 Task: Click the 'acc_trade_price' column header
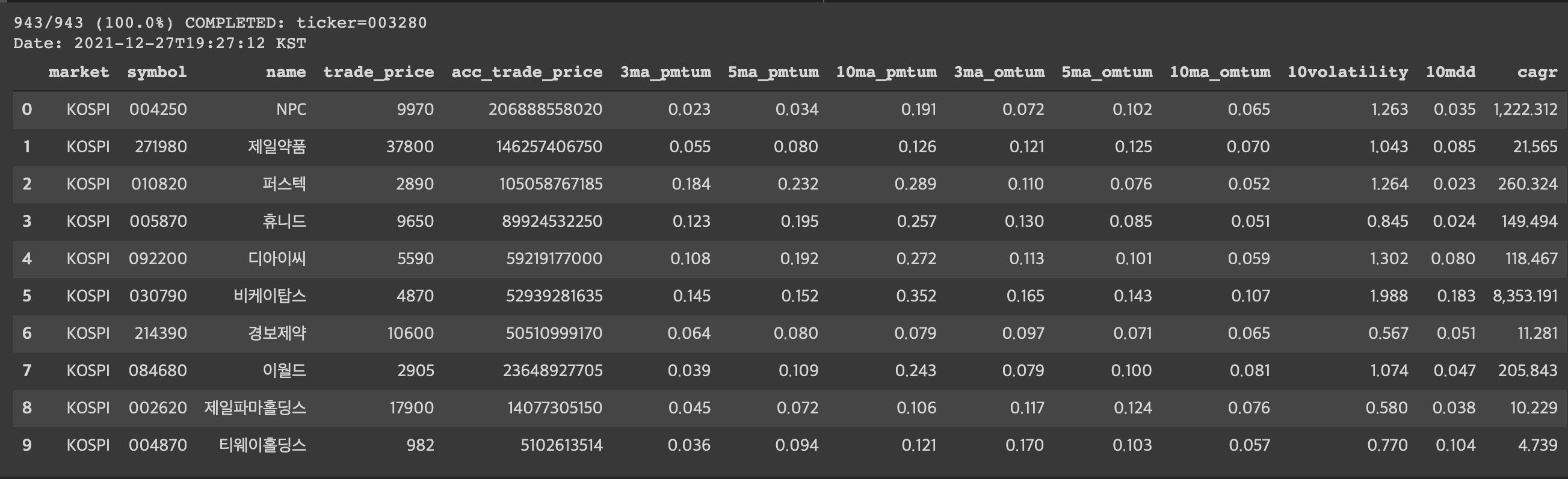point(527,72)
